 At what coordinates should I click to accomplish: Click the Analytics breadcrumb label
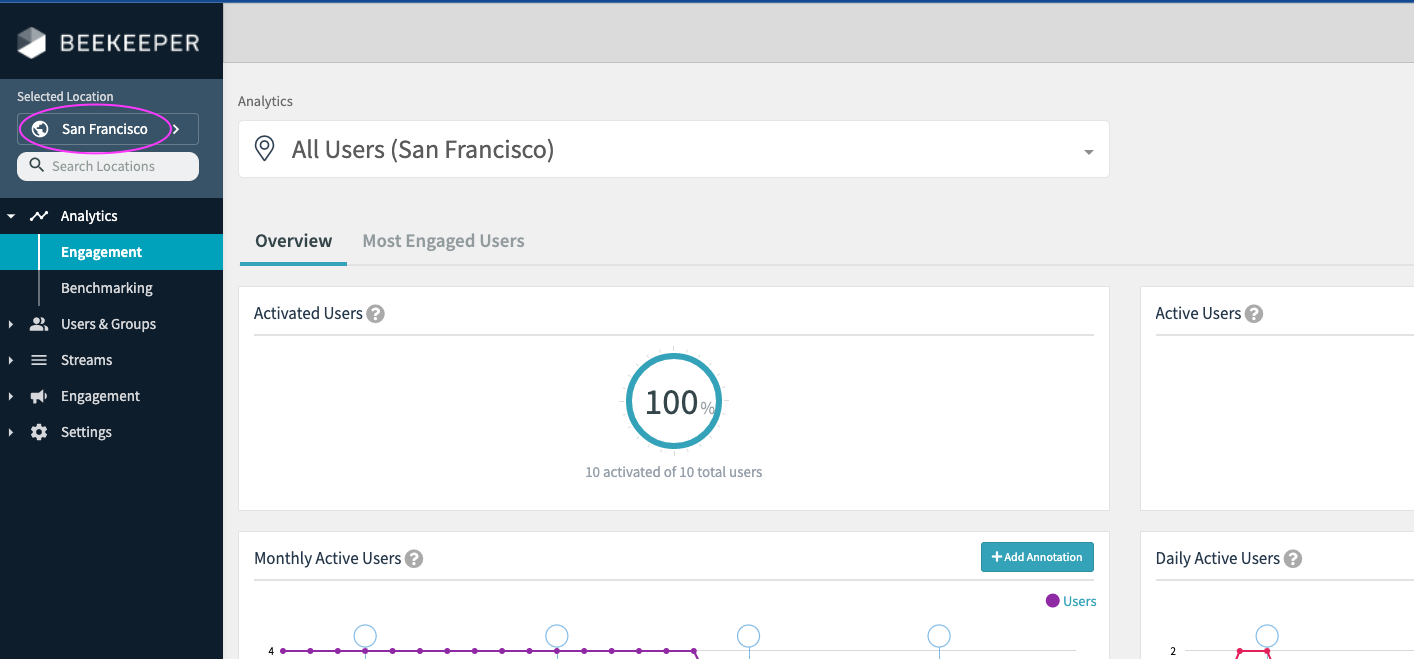tap(265, 101)
